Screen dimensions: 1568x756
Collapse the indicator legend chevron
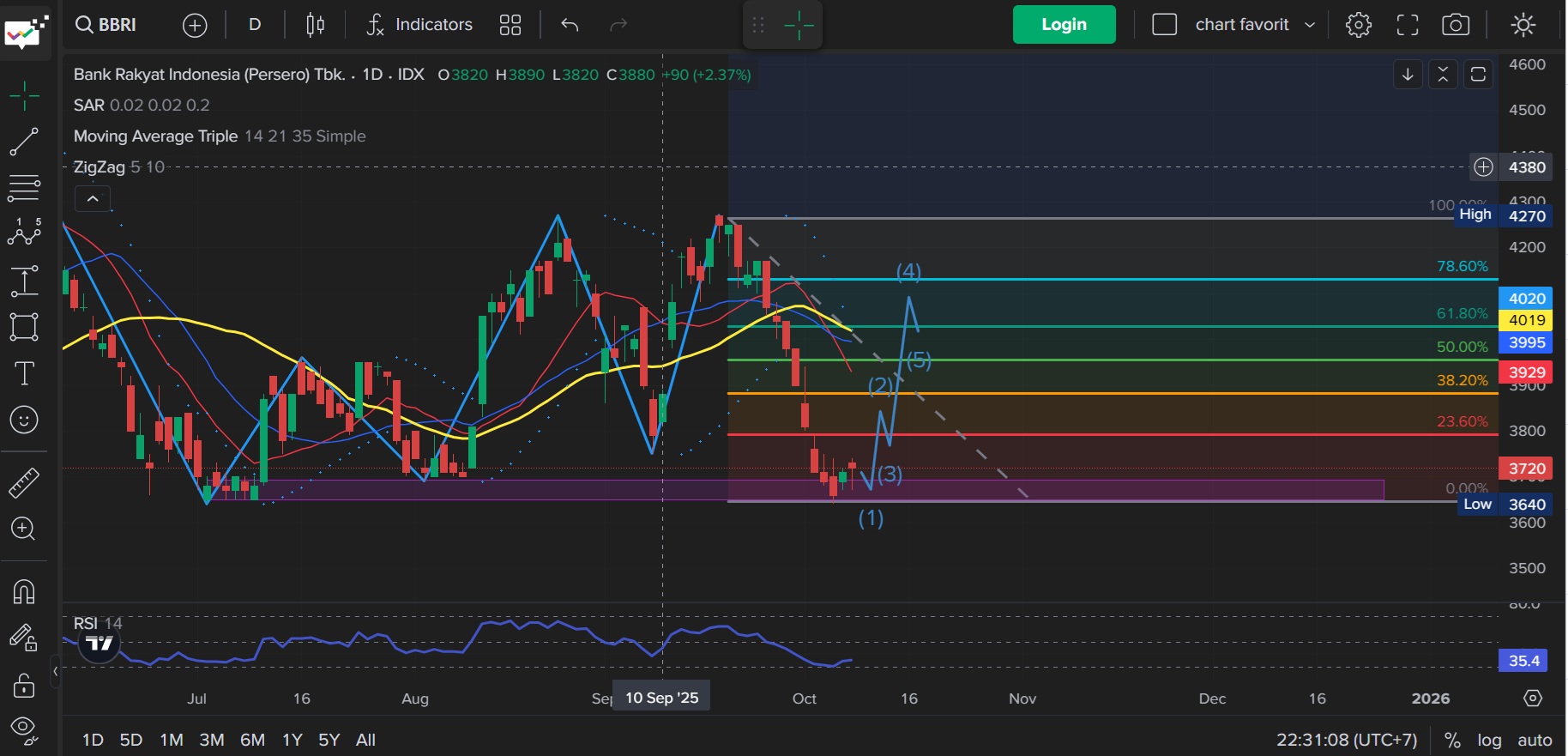(x=93, y=199)
